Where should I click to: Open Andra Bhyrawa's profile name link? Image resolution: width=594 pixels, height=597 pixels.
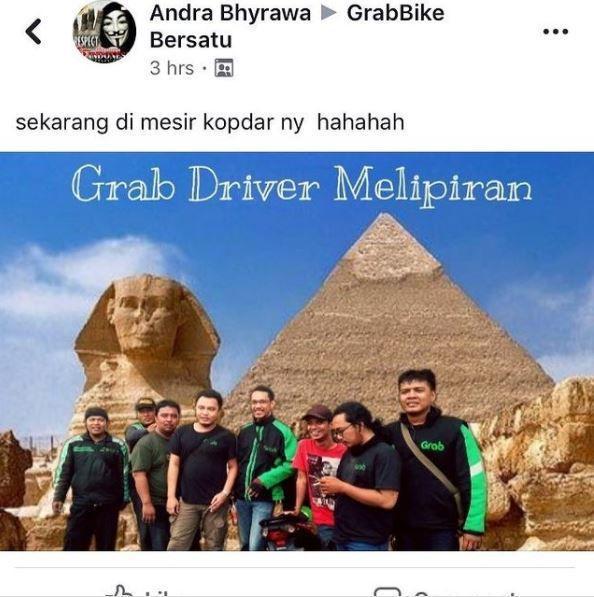230,13
